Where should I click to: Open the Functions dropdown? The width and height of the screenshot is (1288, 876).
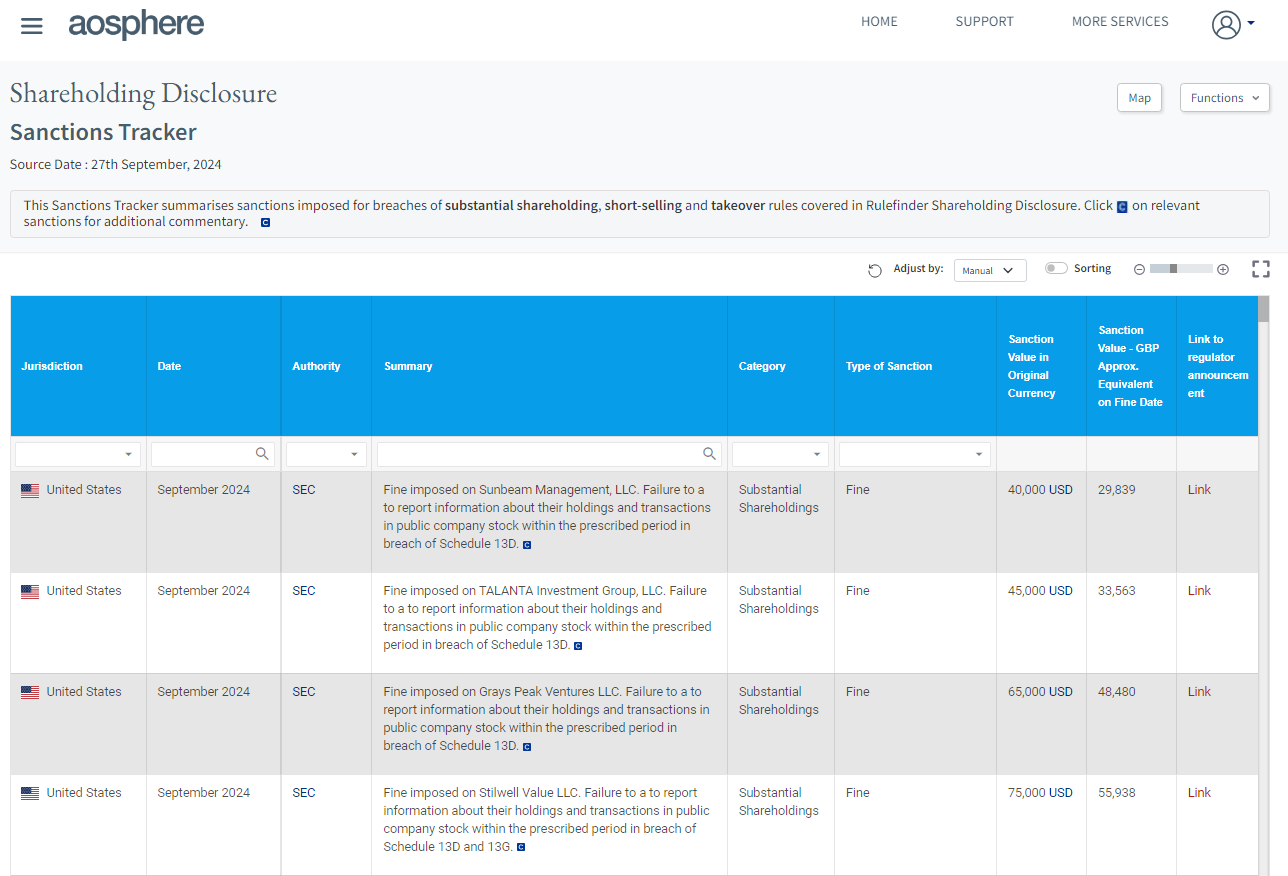1224,98
